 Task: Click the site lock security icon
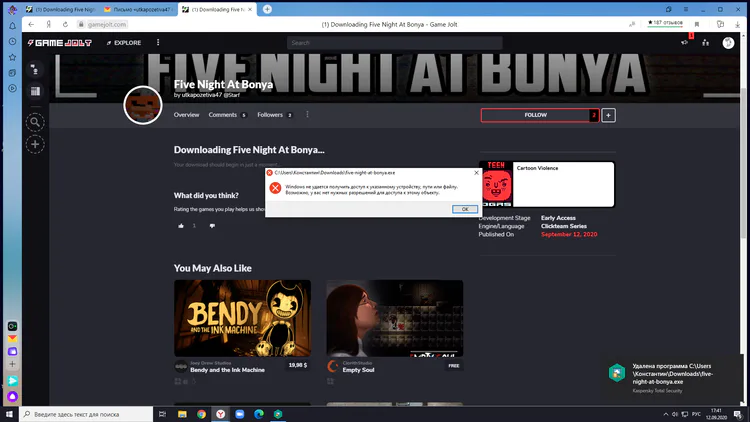[81, 24]
